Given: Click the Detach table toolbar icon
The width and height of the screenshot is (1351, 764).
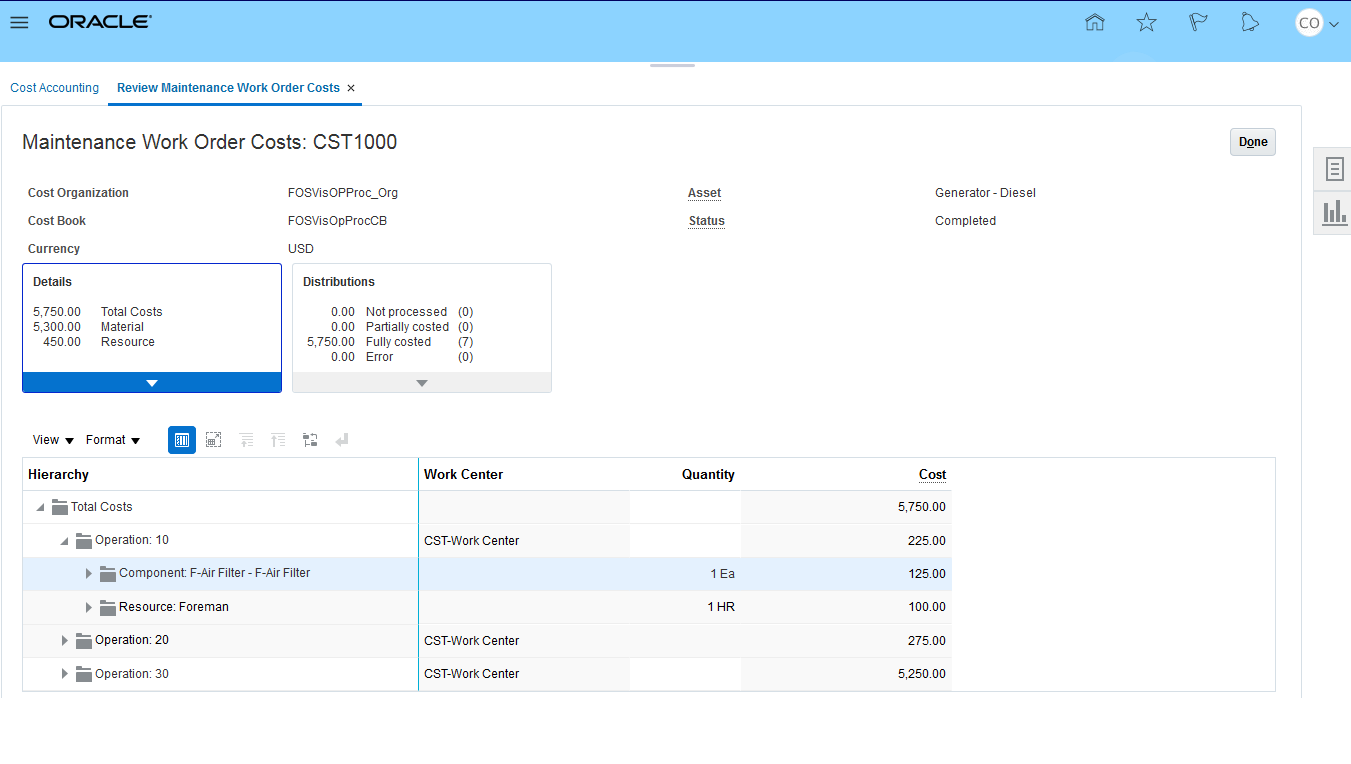Looking at the screenshot, I should click(x=213, y=440).
